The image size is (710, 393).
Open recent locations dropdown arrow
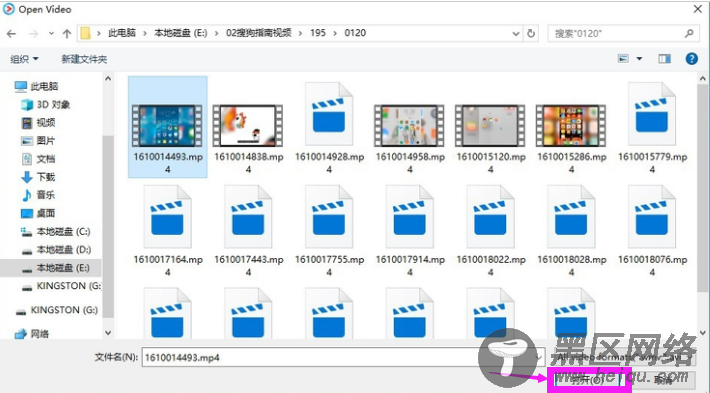[51, 34]
